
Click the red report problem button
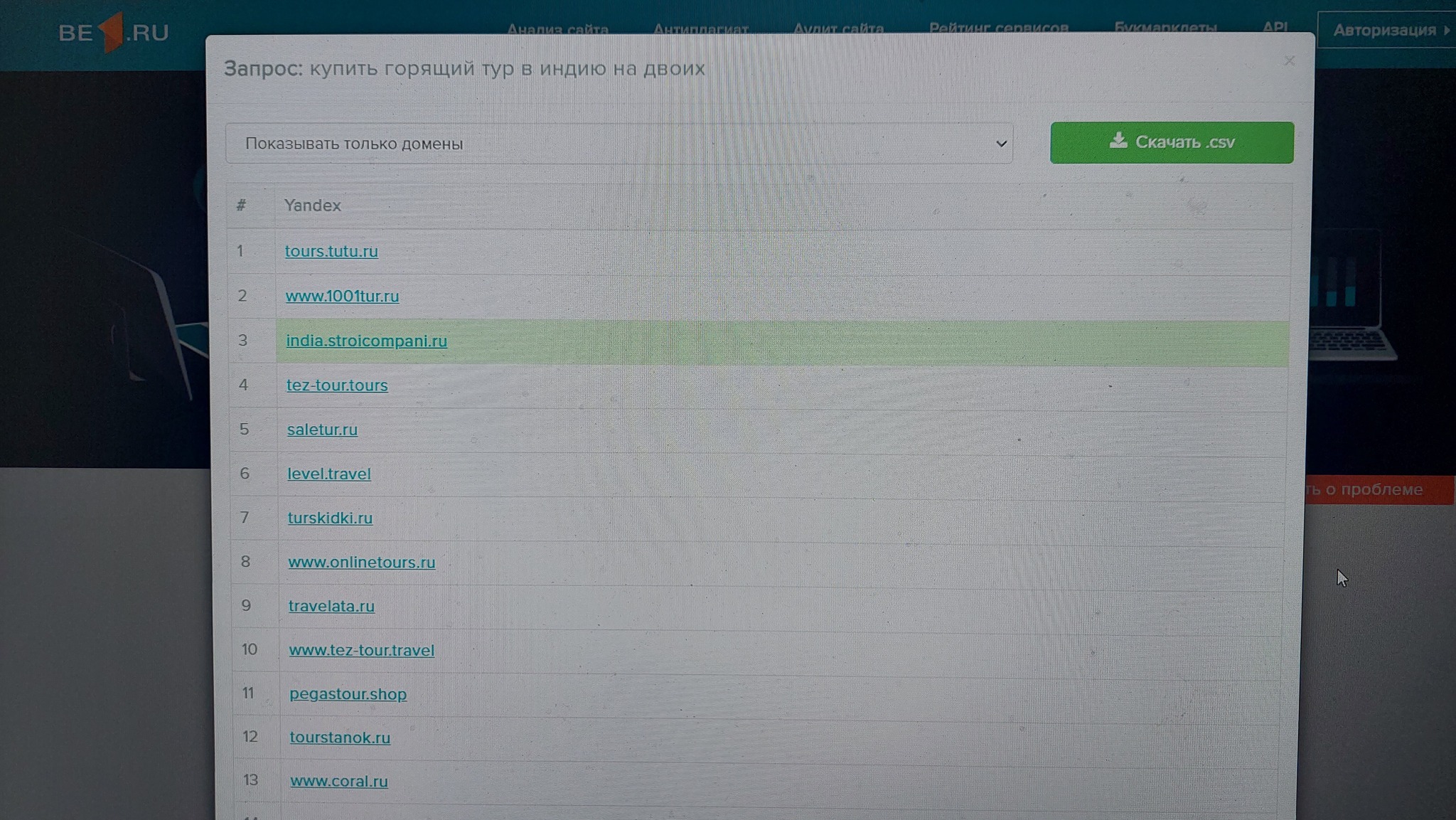point(1380,489)
